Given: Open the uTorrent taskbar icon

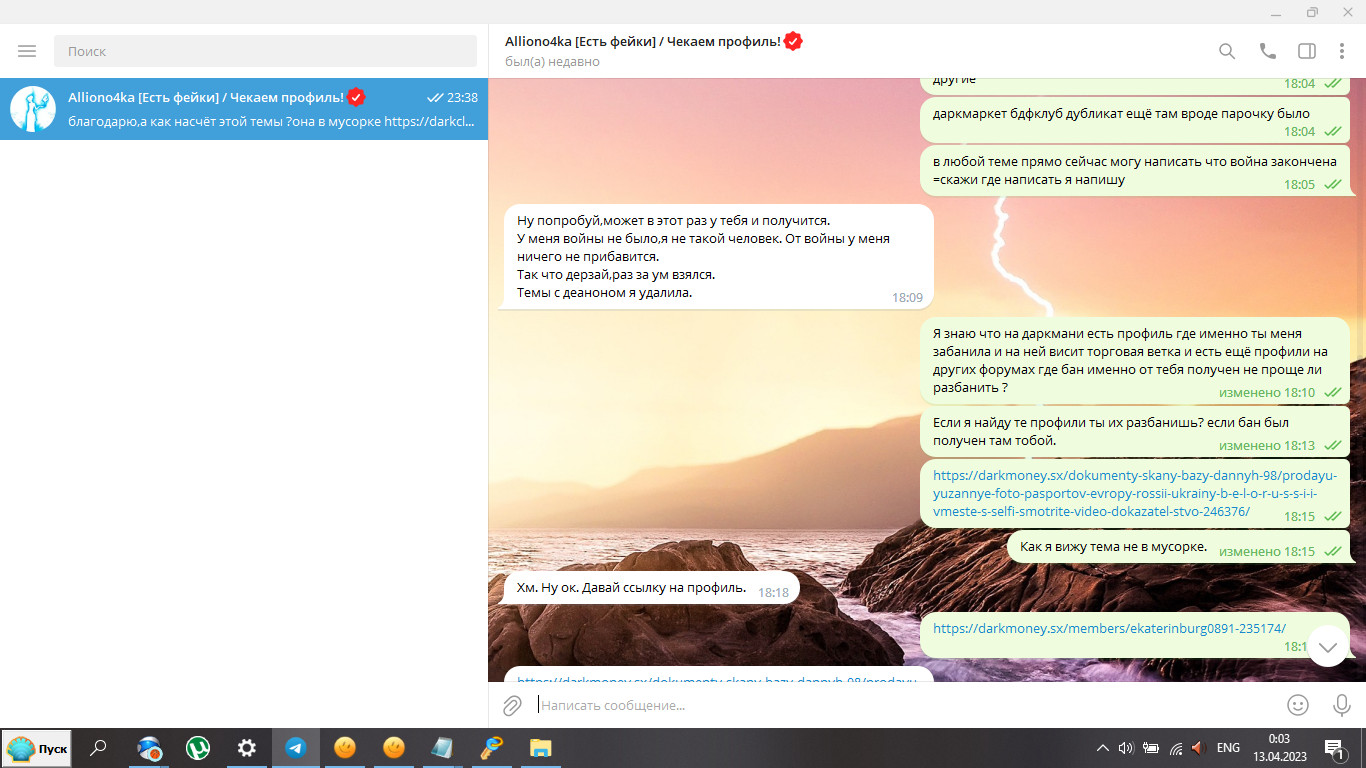Looking at the screenshot, I should click(x=198, y=748).
